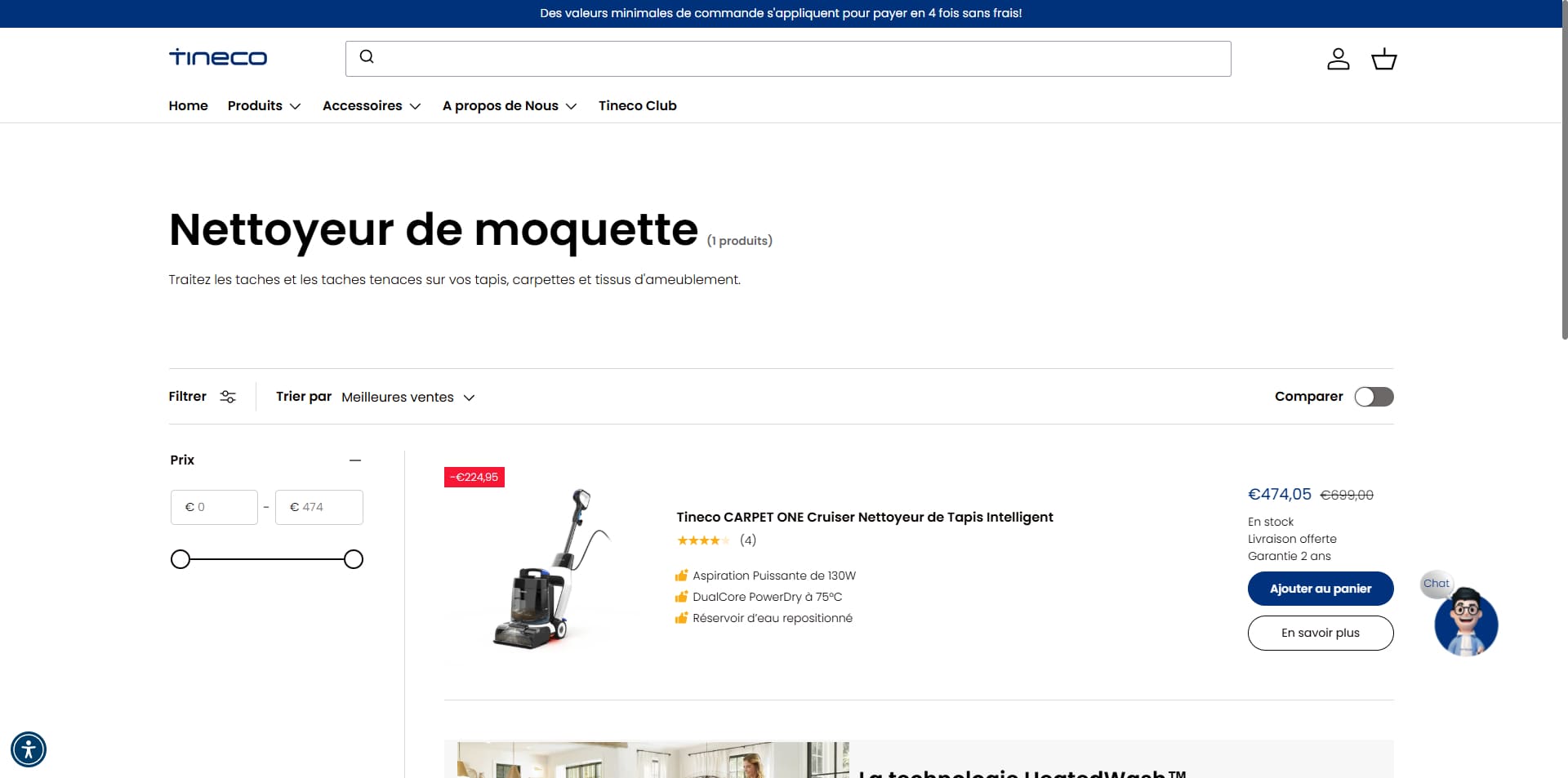Image resolution: width=1568 pixels, height=778 pixels.
Task: Open the accessibility widget icon
Action: [29, 749]
